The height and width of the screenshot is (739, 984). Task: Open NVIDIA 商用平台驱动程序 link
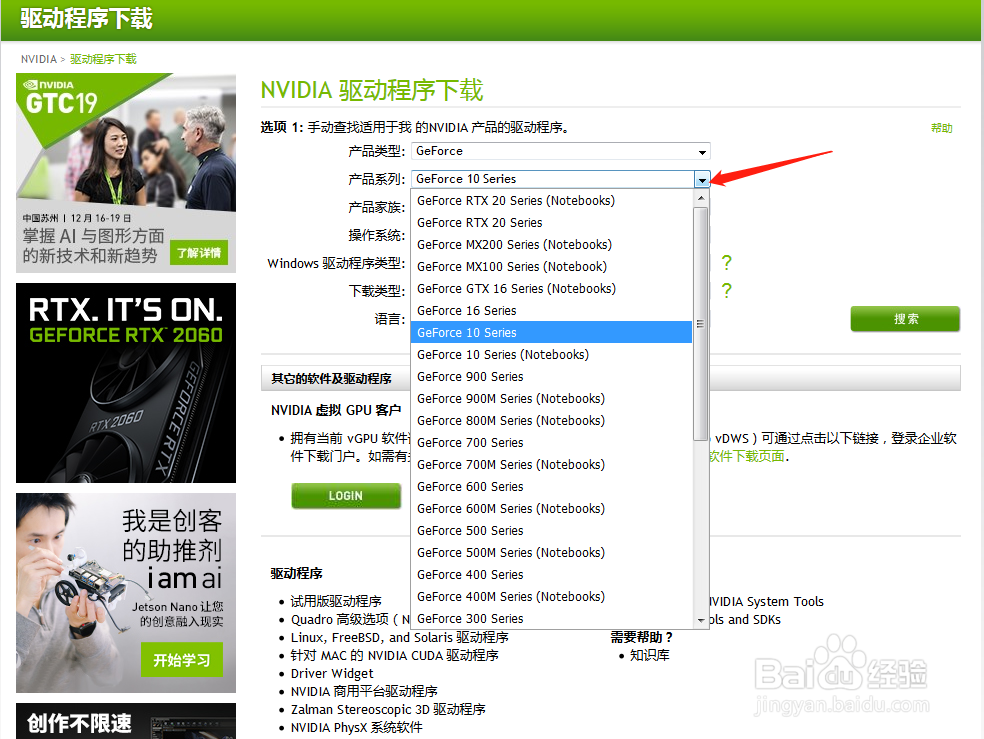[364, 691]
